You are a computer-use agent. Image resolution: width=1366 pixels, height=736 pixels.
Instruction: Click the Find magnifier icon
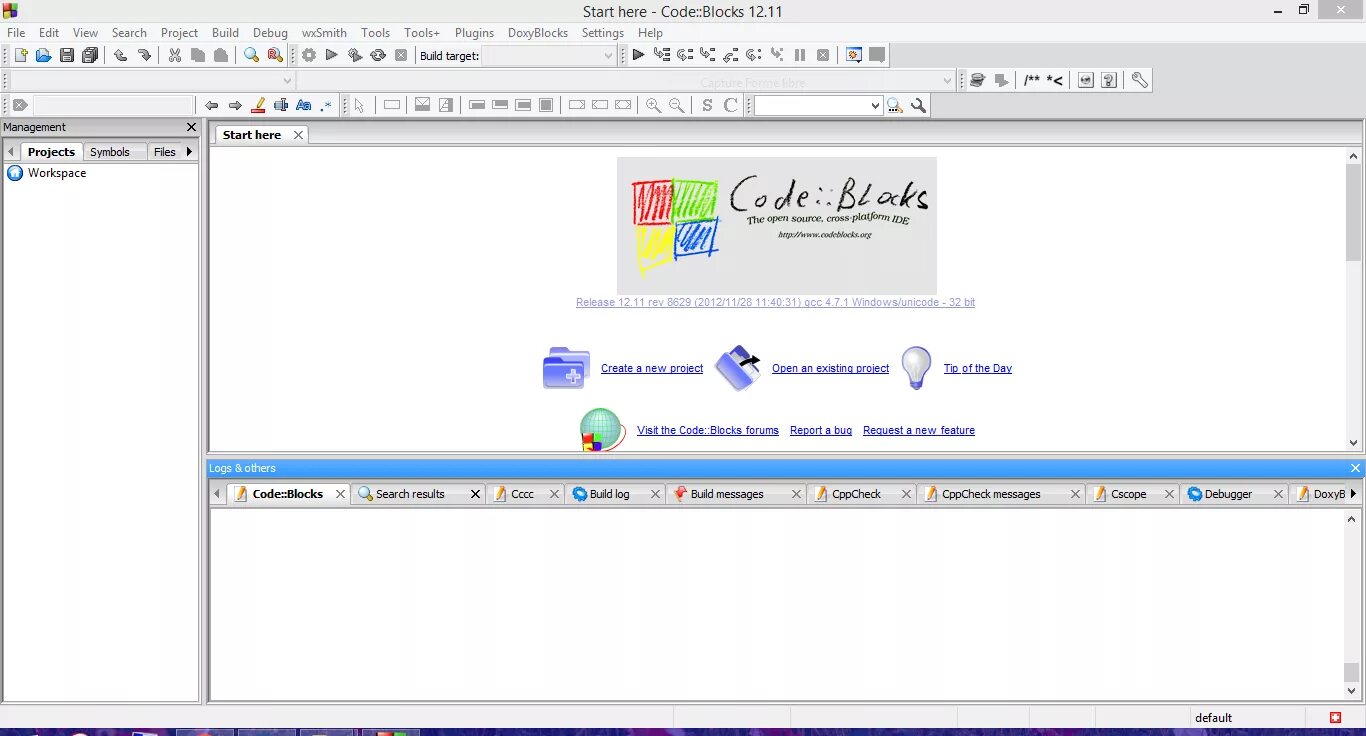pos(252,55)
